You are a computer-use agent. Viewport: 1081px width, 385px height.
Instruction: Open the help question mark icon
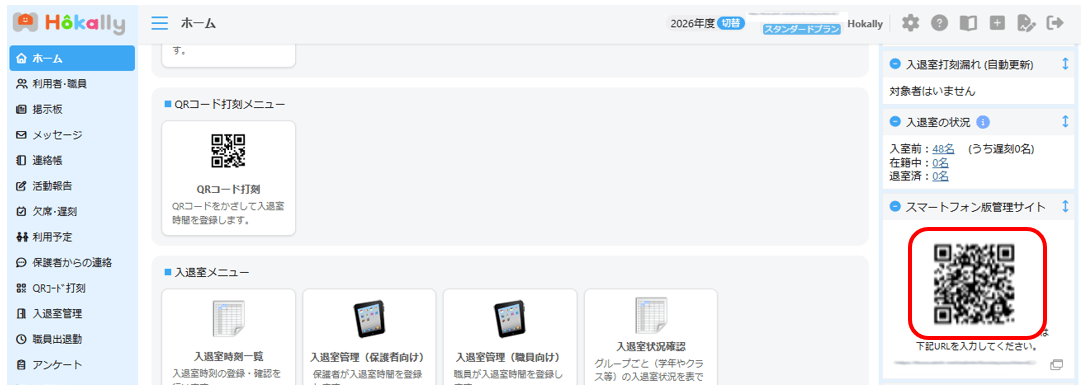click(x=940, y=23)
